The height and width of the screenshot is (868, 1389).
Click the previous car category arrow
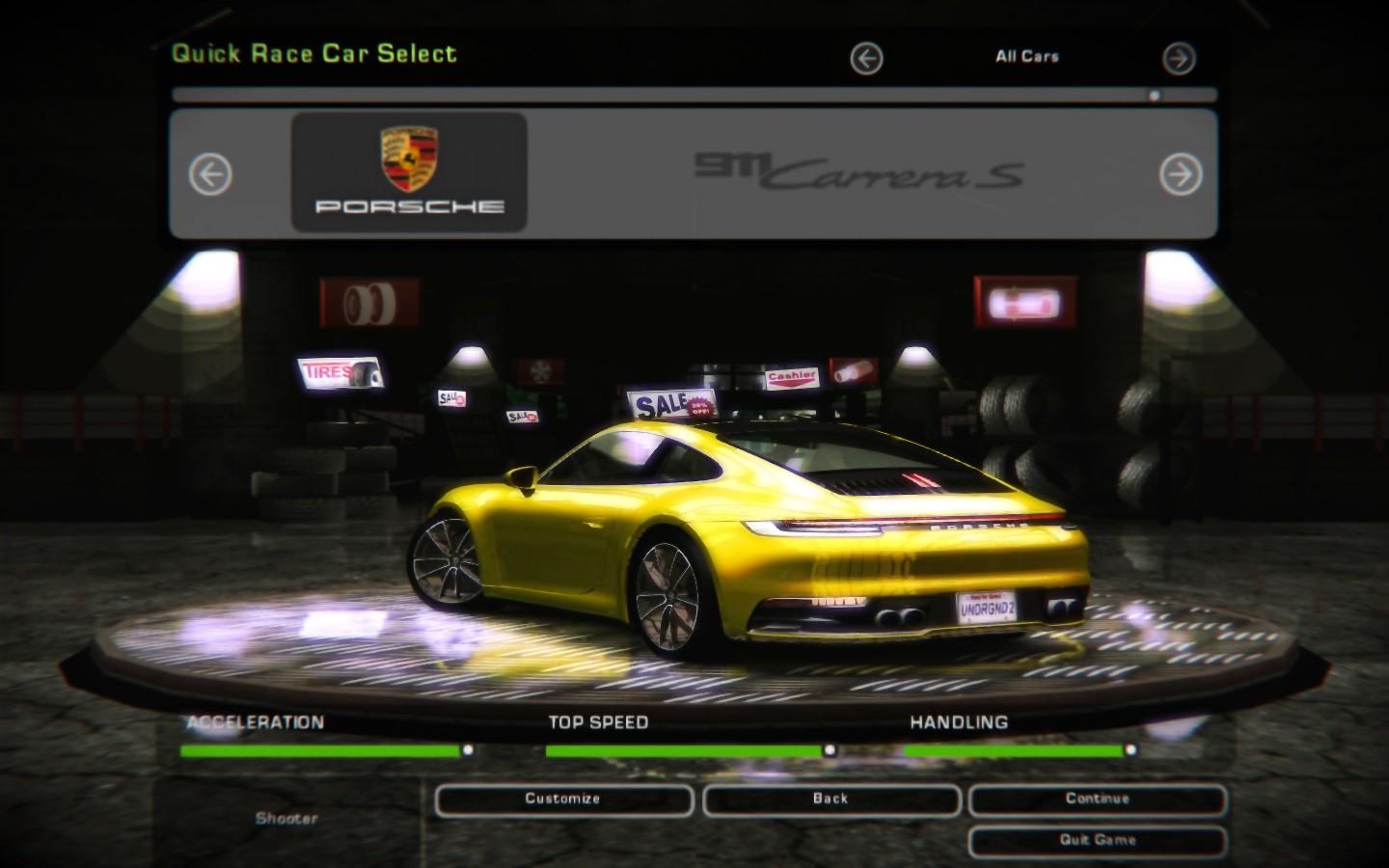point(866,59)
